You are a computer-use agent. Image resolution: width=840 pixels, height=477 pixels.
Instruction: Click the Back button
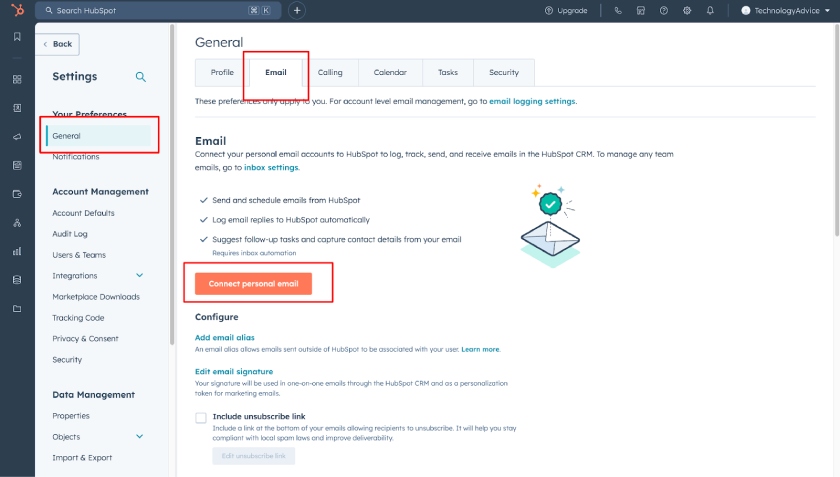[58, 44]
